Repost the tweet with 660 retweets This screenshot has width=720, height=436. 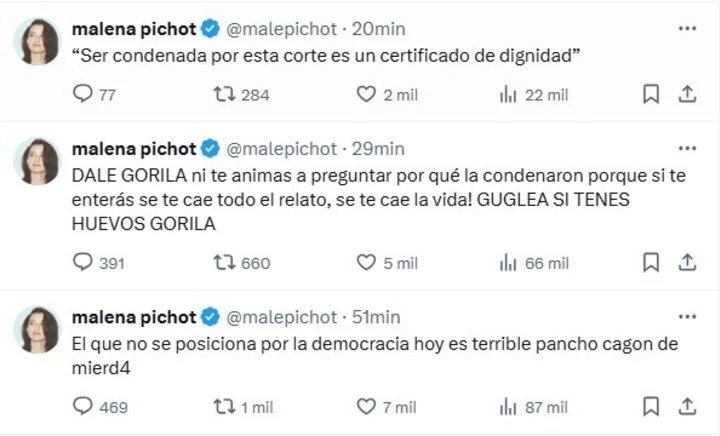(x=226, y=263)
